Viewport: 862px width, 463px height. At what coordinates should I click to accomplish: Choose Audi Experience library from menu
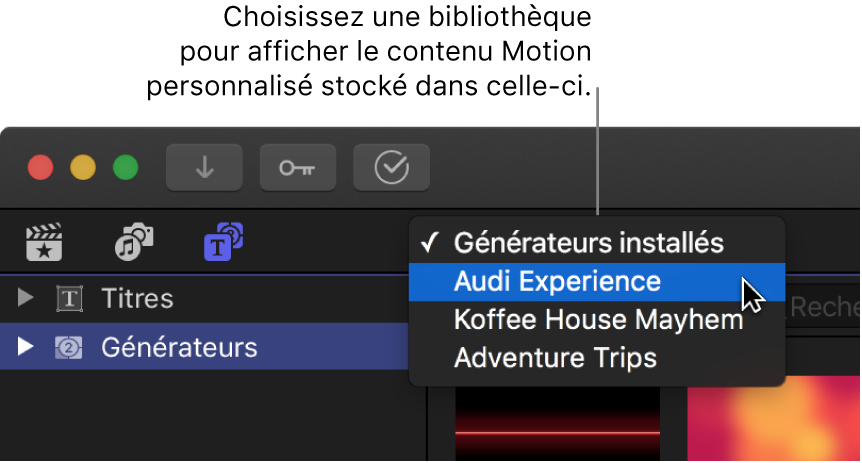click(x=557, y=281)
